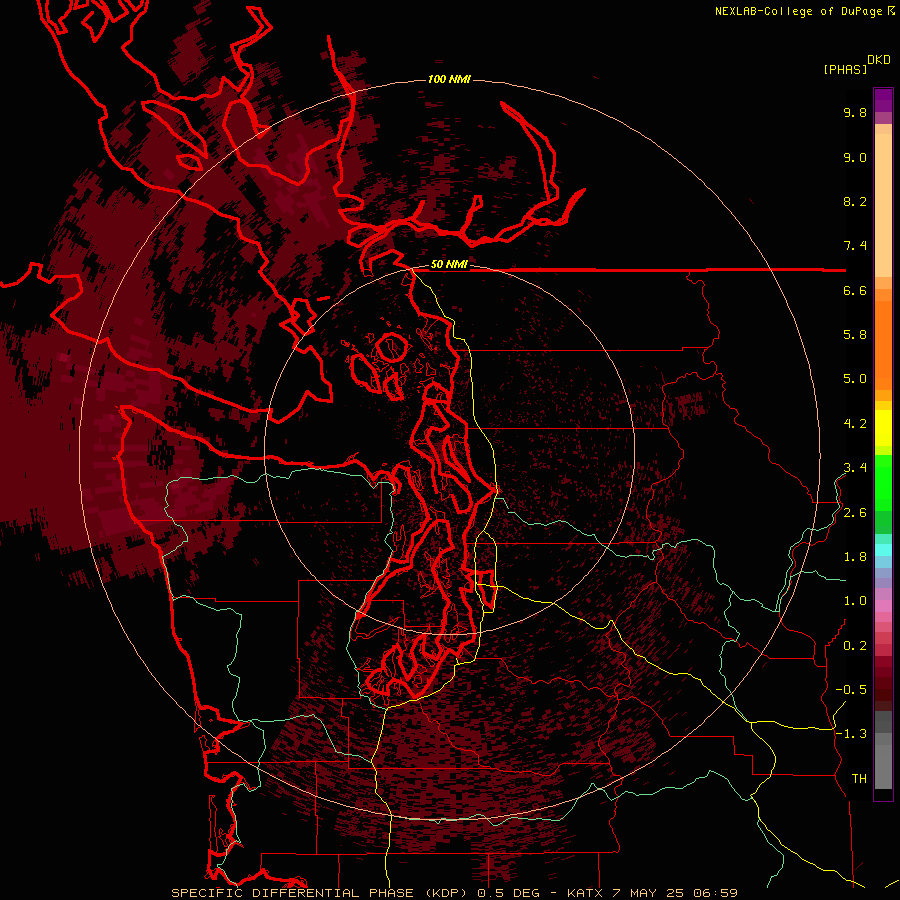Click the 1.0 value on the color scale
Image resolution: width=900 pixels, height=900 pixels.
click(x=855, y=601)
